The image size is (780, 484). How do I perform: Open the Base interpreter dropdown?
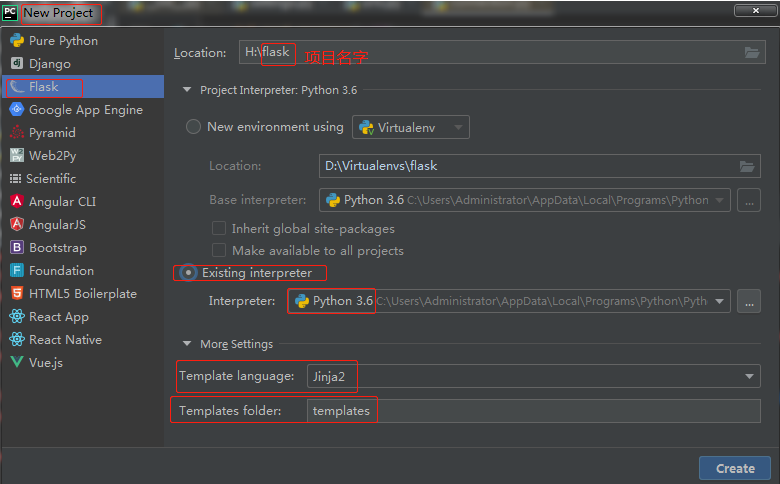point(525,200)
